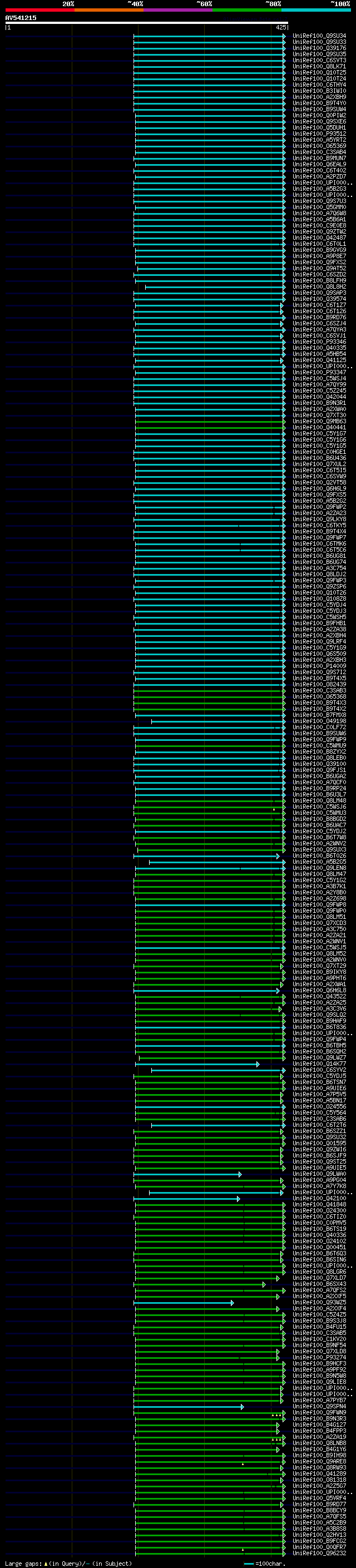Select the UniRef100_A2XBH9 label
Viewport: 356px width, 1568px height.
coord(319,97)
